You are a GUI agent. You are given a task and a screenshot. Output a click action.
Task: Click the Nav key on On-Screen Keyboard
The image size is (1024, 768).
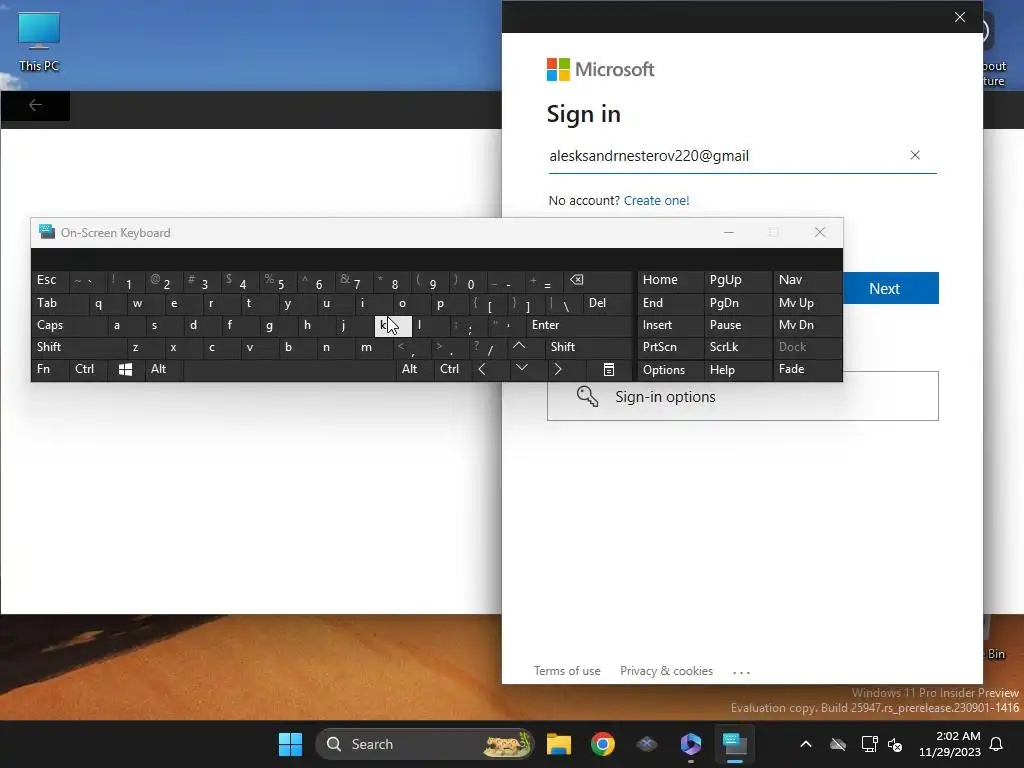(807, 281)
